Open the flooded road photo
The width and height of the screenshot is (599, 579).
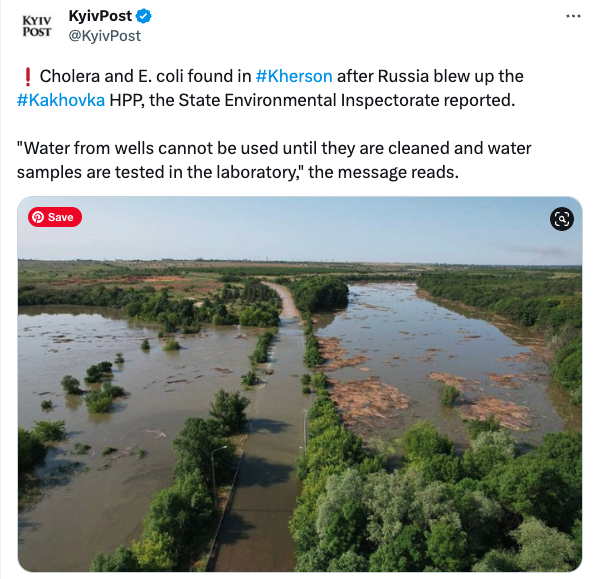coord(300,384)
